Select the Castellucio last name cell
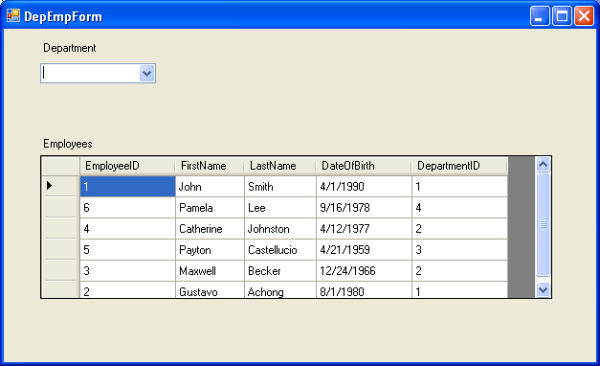The image size is (600, 366). coord(280,250)
